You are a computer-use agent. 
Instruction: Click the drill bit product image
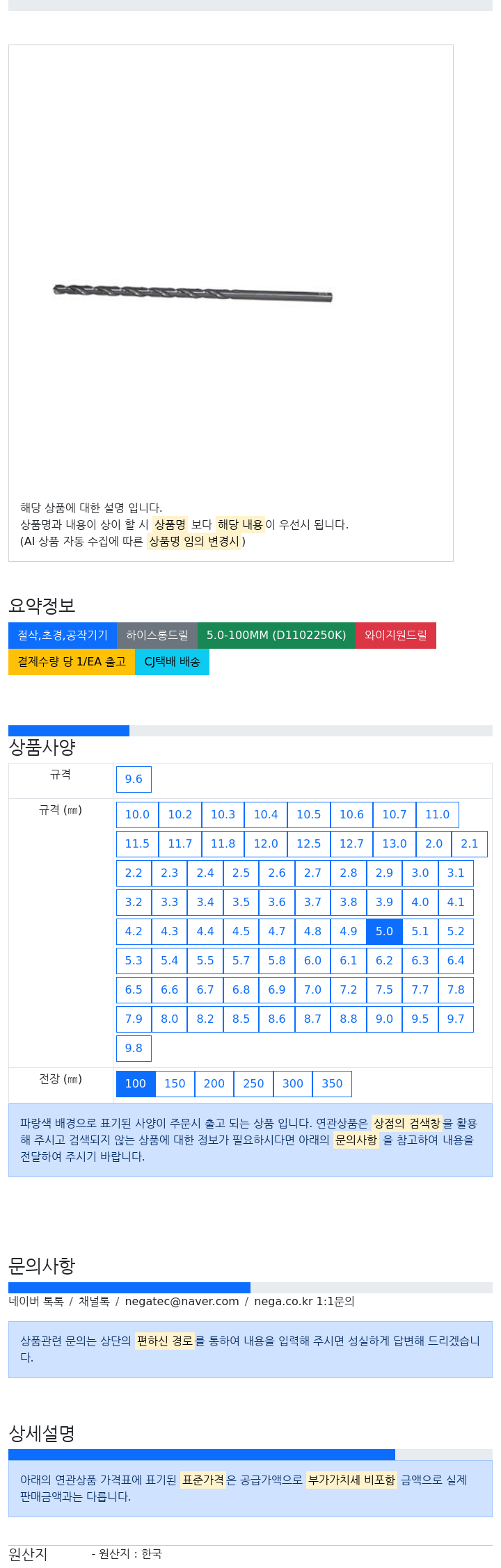tap(193, 293)
